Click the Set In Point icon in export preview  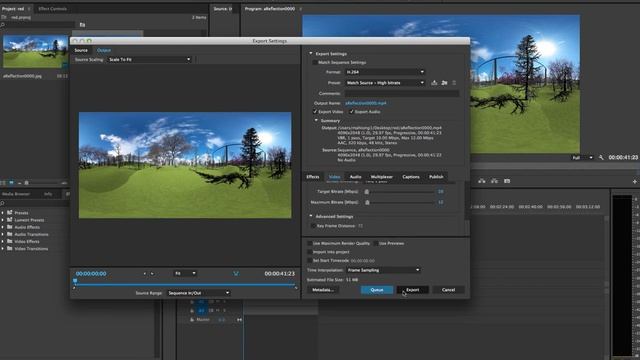(144, 273)
